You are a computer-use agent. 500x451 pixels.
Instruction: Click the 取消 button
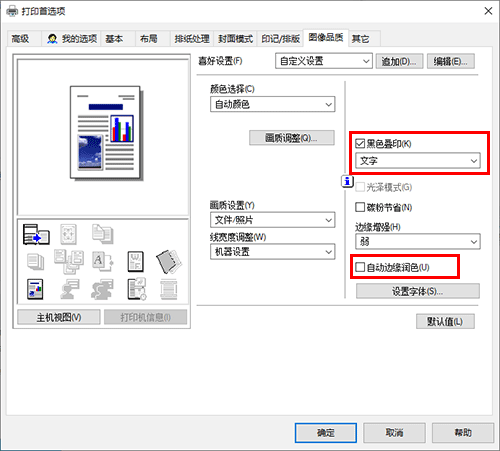(x=394, y=433)
